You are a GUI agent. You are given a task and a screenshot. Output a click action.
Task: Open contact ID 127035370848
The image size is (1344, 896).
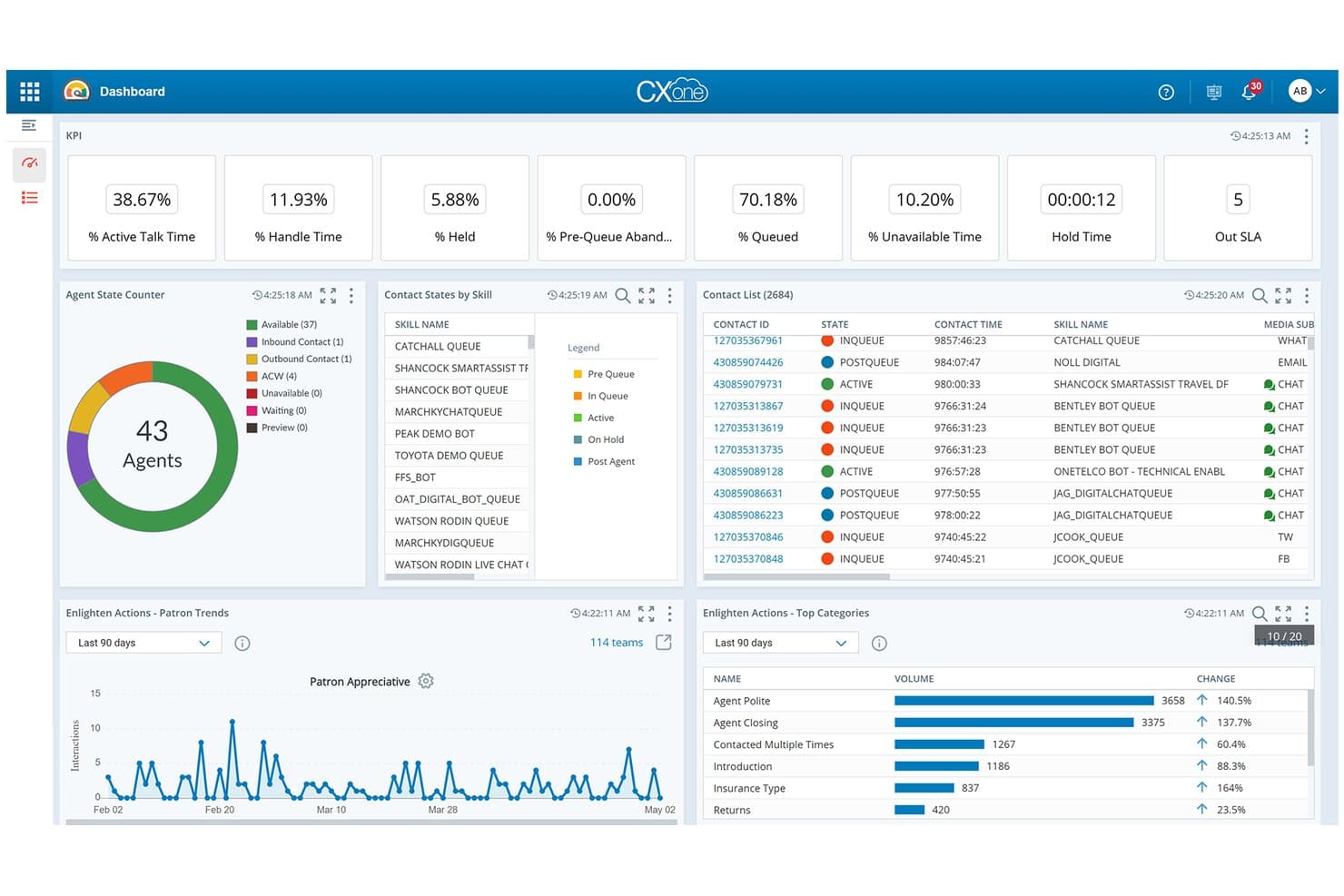pyautogui.click(x=748, y=558)
